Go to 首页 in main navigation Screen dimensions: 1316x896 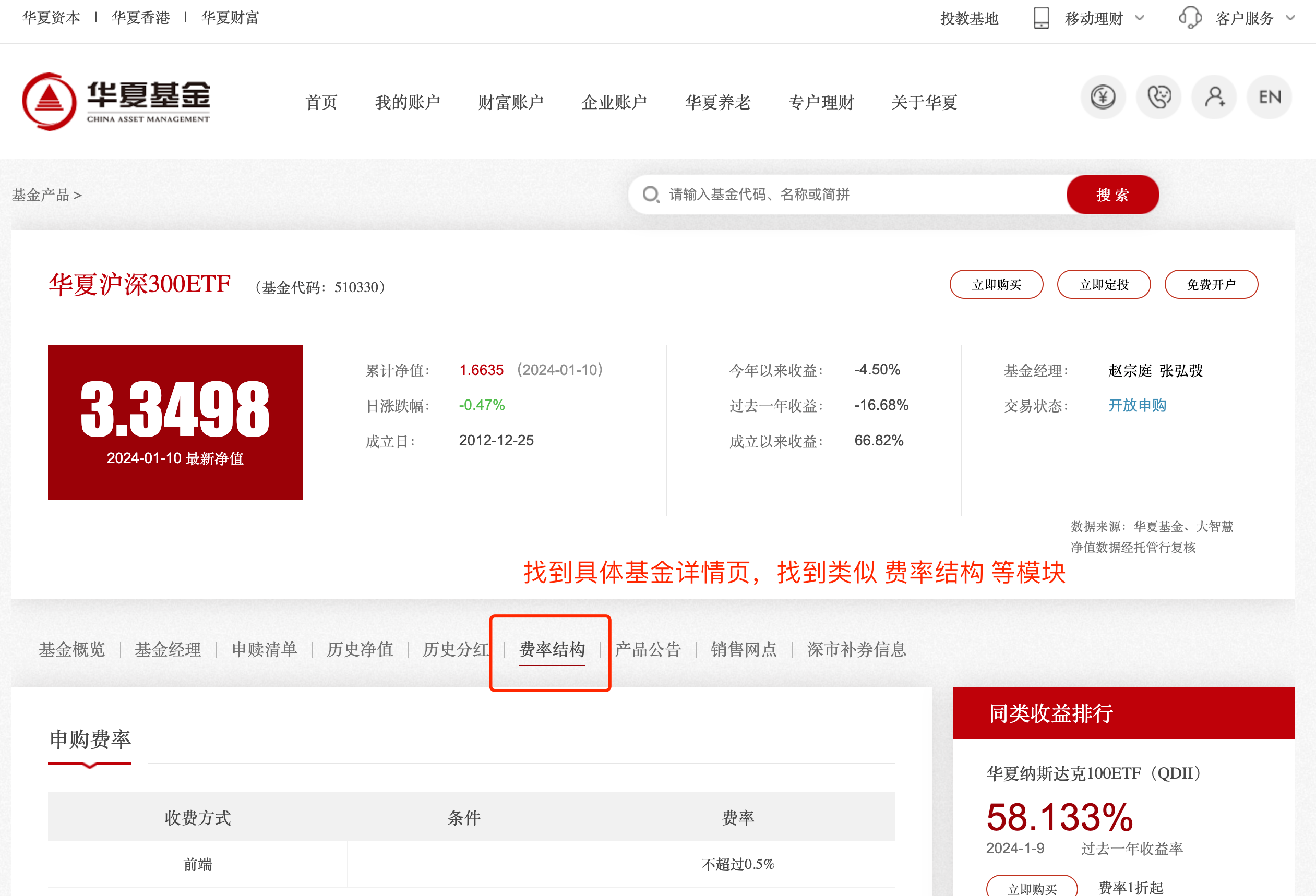(x=321, y=102)
